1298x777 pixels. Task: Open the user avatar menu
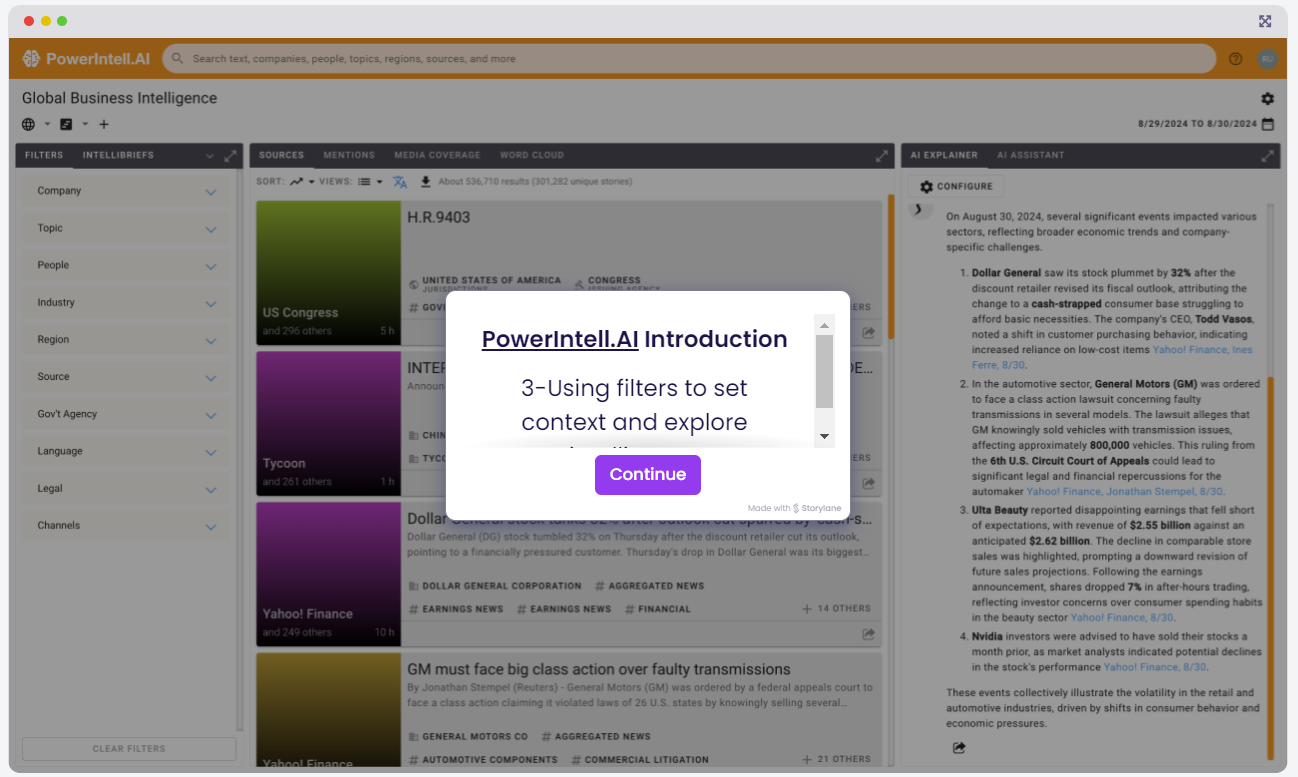[x=1267, y=59]
